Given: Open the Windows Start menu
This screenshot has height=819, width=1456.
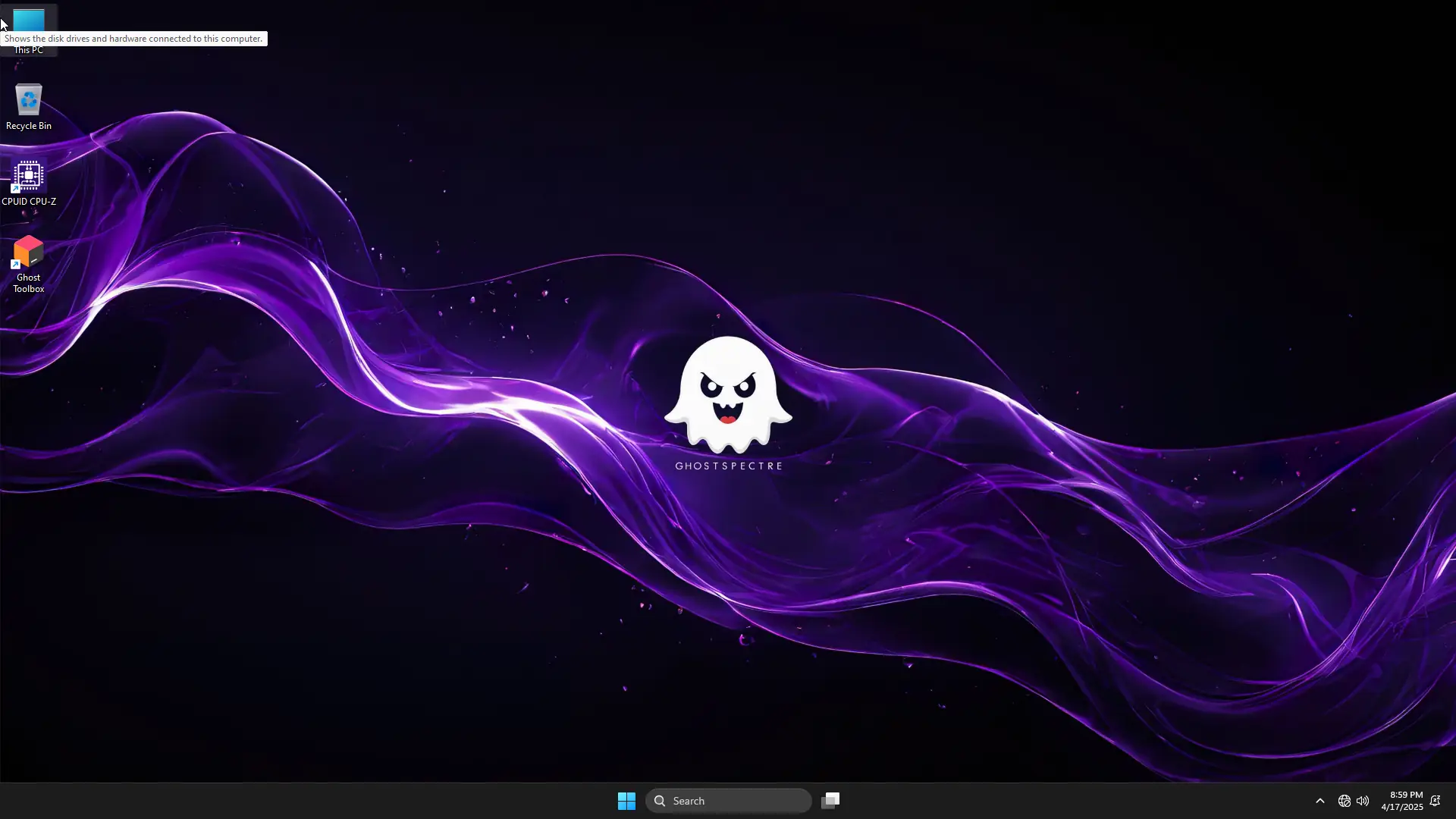Looking at the screenshot, I should pos(626,801).
